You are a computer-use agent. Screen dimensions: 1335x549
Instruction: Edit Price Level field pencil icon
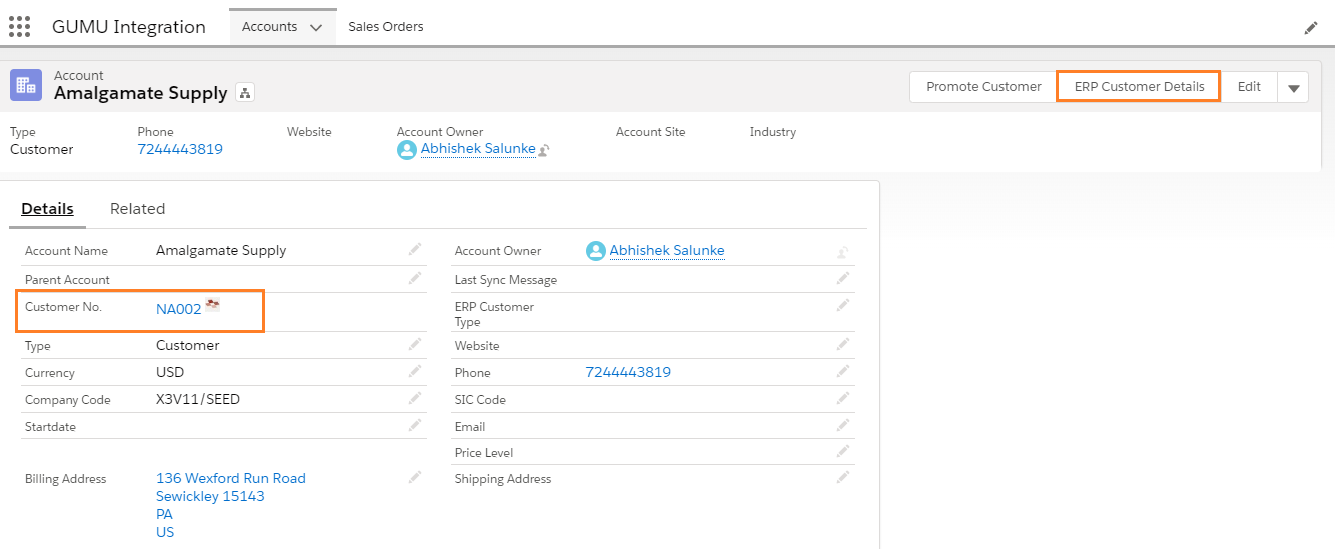click(x=843, y=451)
